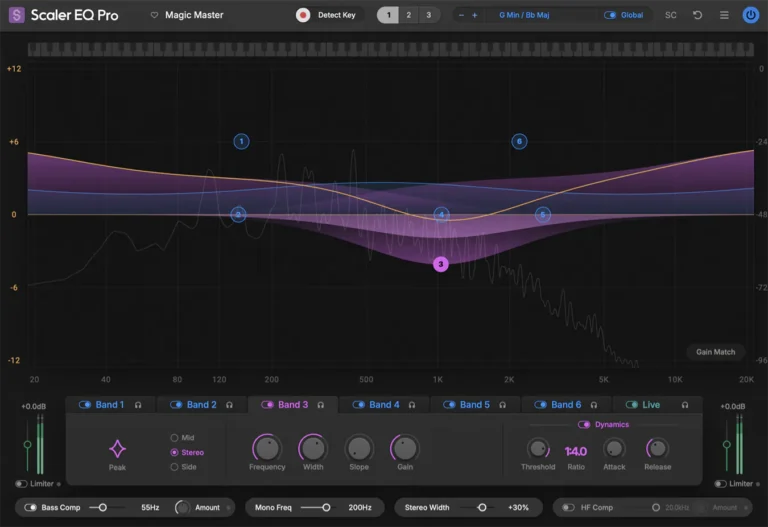The width and height of the screenshot is (768, 527).
Task: Click the SC sidechain button
Action: click(x=671, y=15)
